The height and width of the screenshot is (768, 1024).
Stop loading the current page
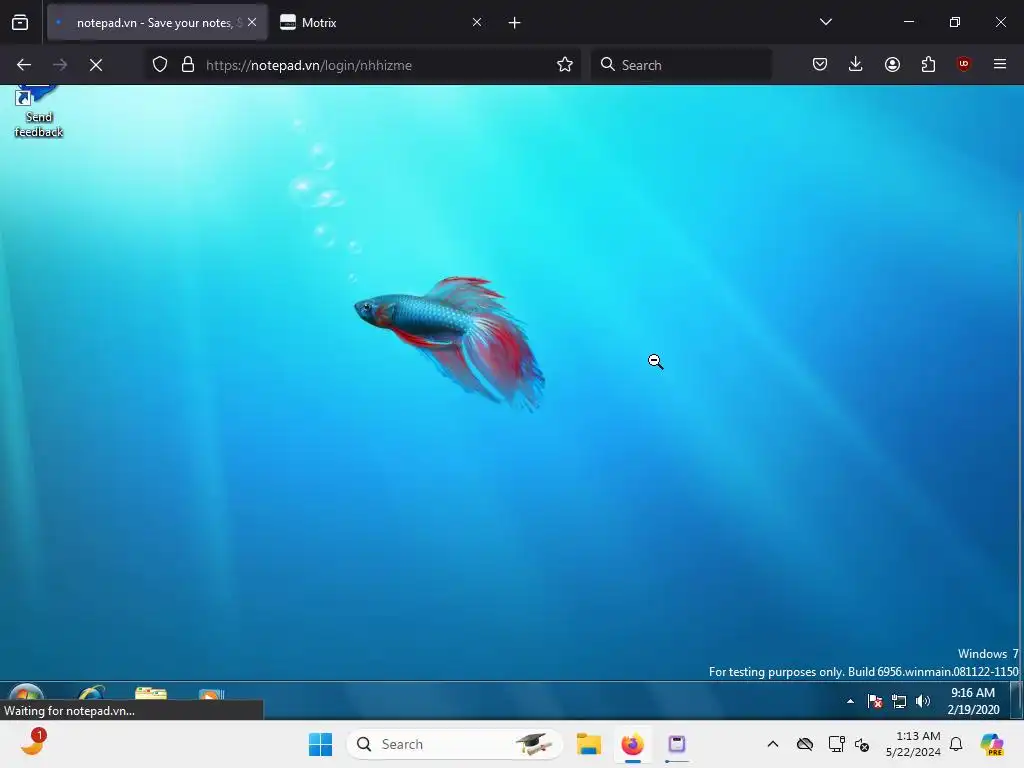point(96,65)
